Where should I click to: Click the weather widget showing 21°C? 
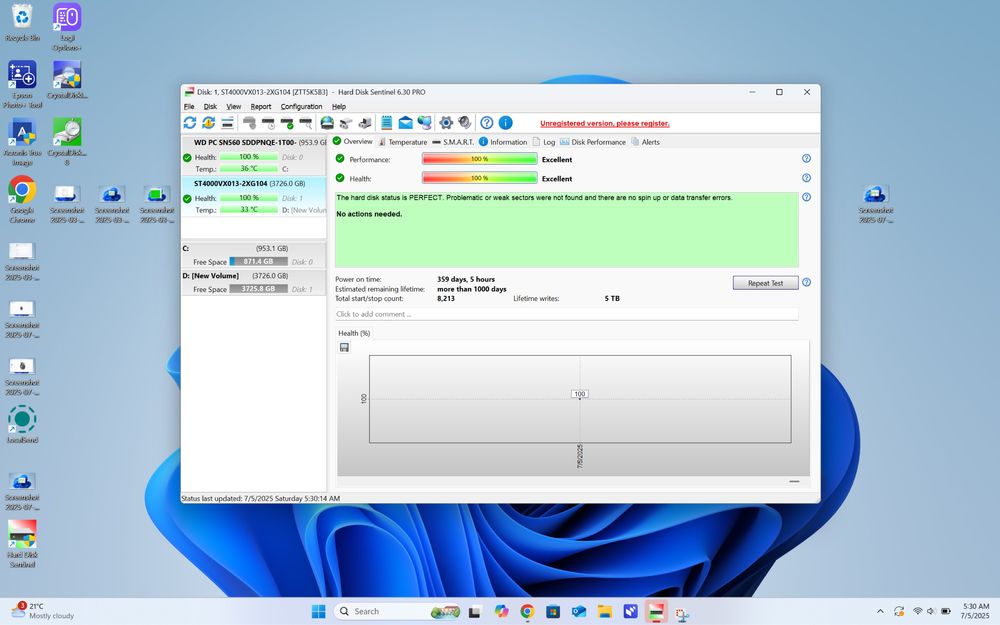pos(43,611)
